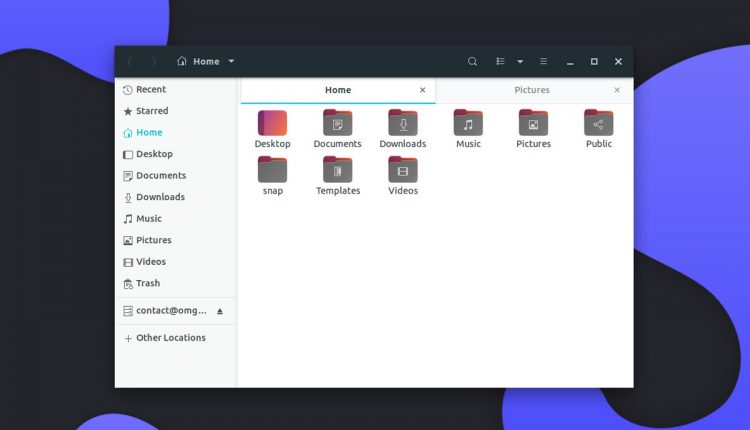This screenshot has height=430, width=750.
Task: Click the search magnifier icon
Action: [x=472, y=61]
